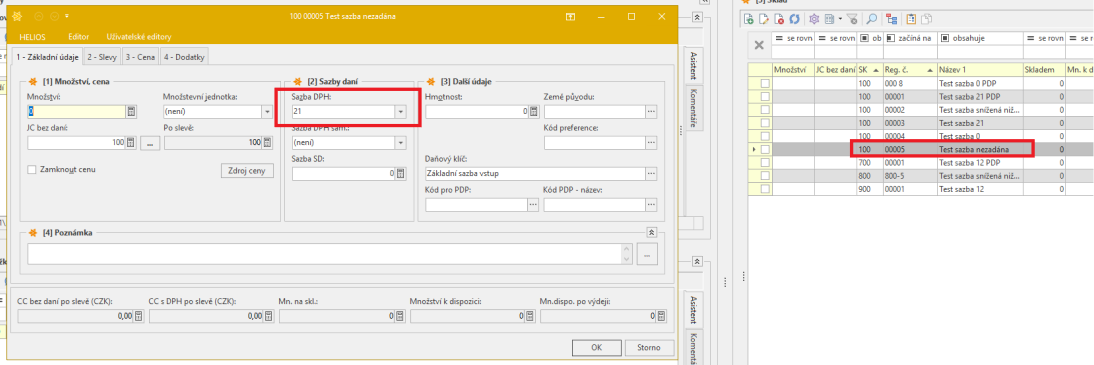Open the HELIOS menu
Screen dimensions: 1094x365
coord(33,36)
